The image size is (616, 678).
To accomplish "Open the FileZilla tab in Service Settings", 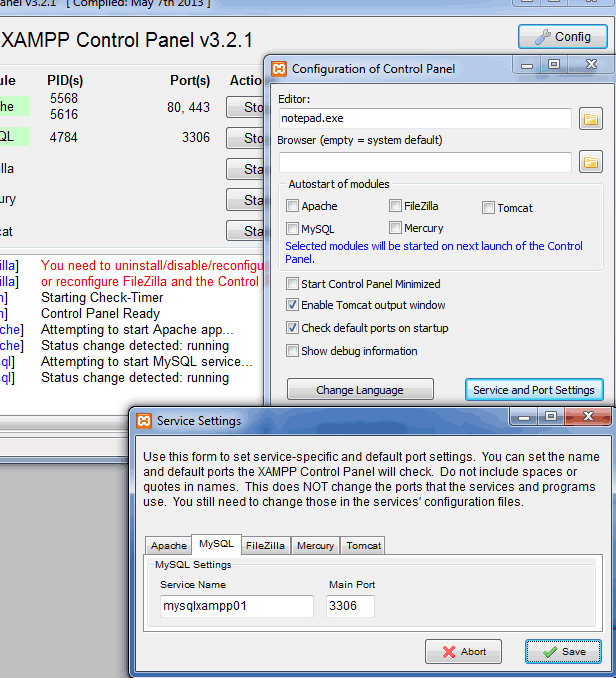I will [x=265, y=546].
